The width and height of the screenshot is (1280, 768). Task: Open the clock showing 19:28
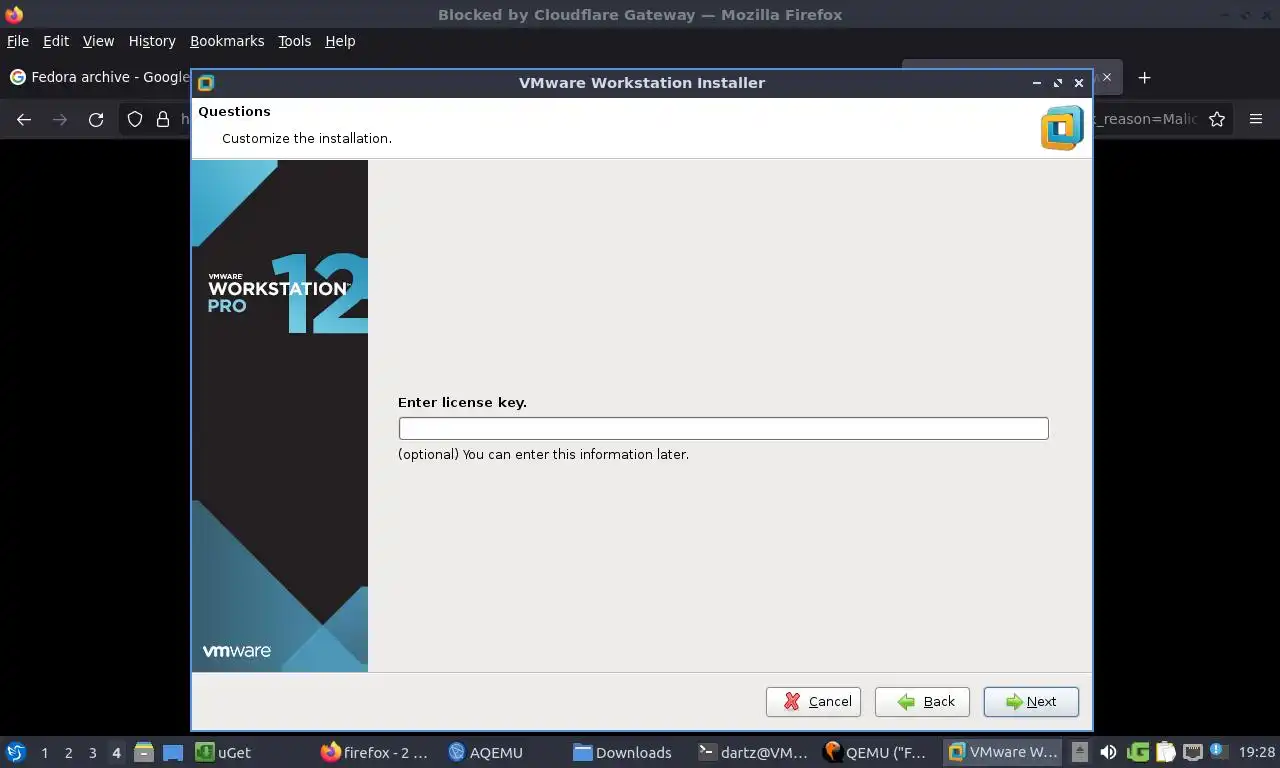pyautogui.click(x=1256, y=752)
